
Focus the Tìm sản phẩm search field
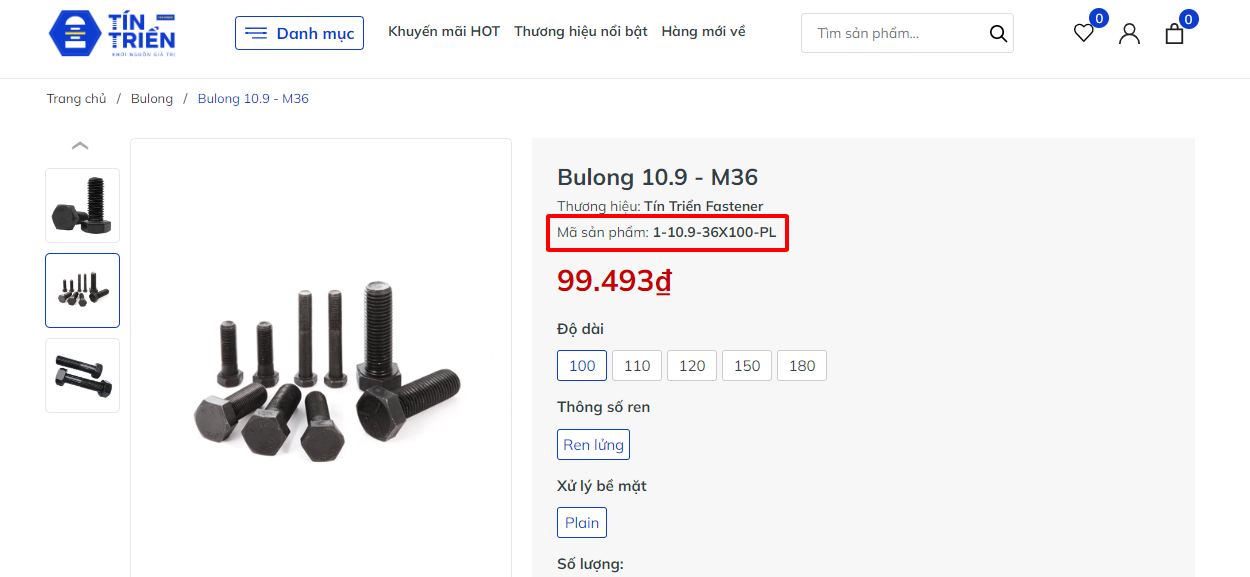tap(897, 33)
